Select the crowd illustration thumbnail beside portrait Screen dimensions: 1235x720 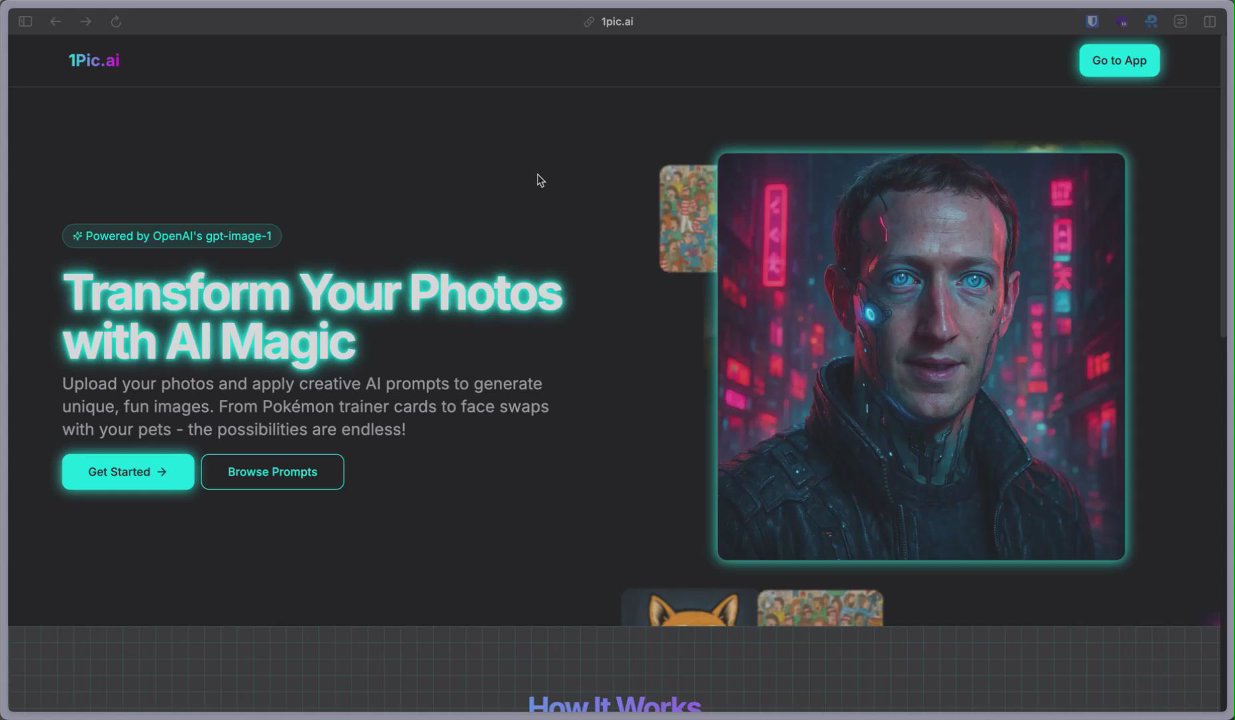click(x=688, y=218)
